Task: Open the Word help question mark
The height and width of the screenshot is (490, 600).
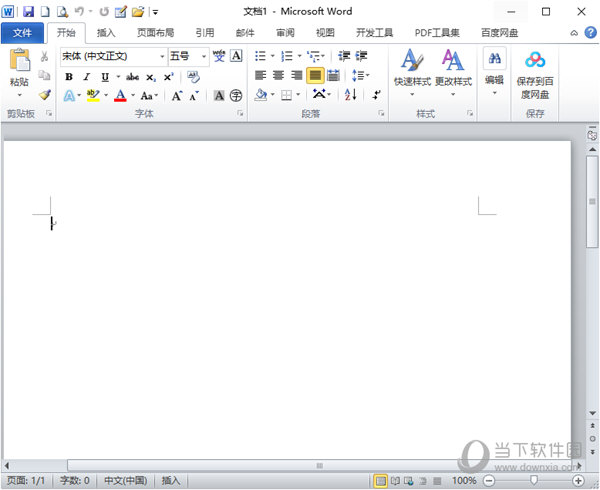Action: click(589, 33)
